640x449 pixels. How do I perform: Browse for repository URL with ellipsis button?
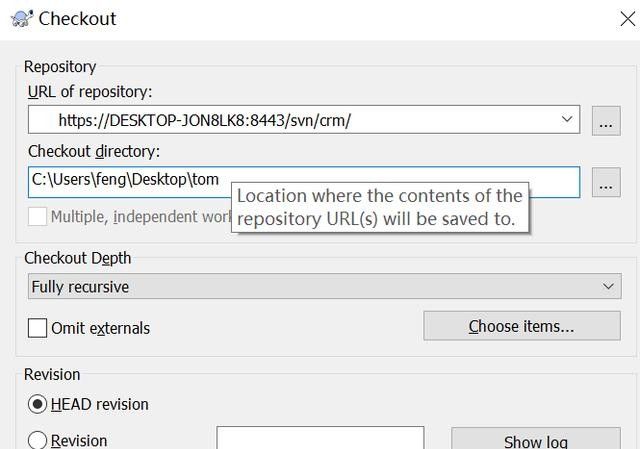[x=605, y=122]
